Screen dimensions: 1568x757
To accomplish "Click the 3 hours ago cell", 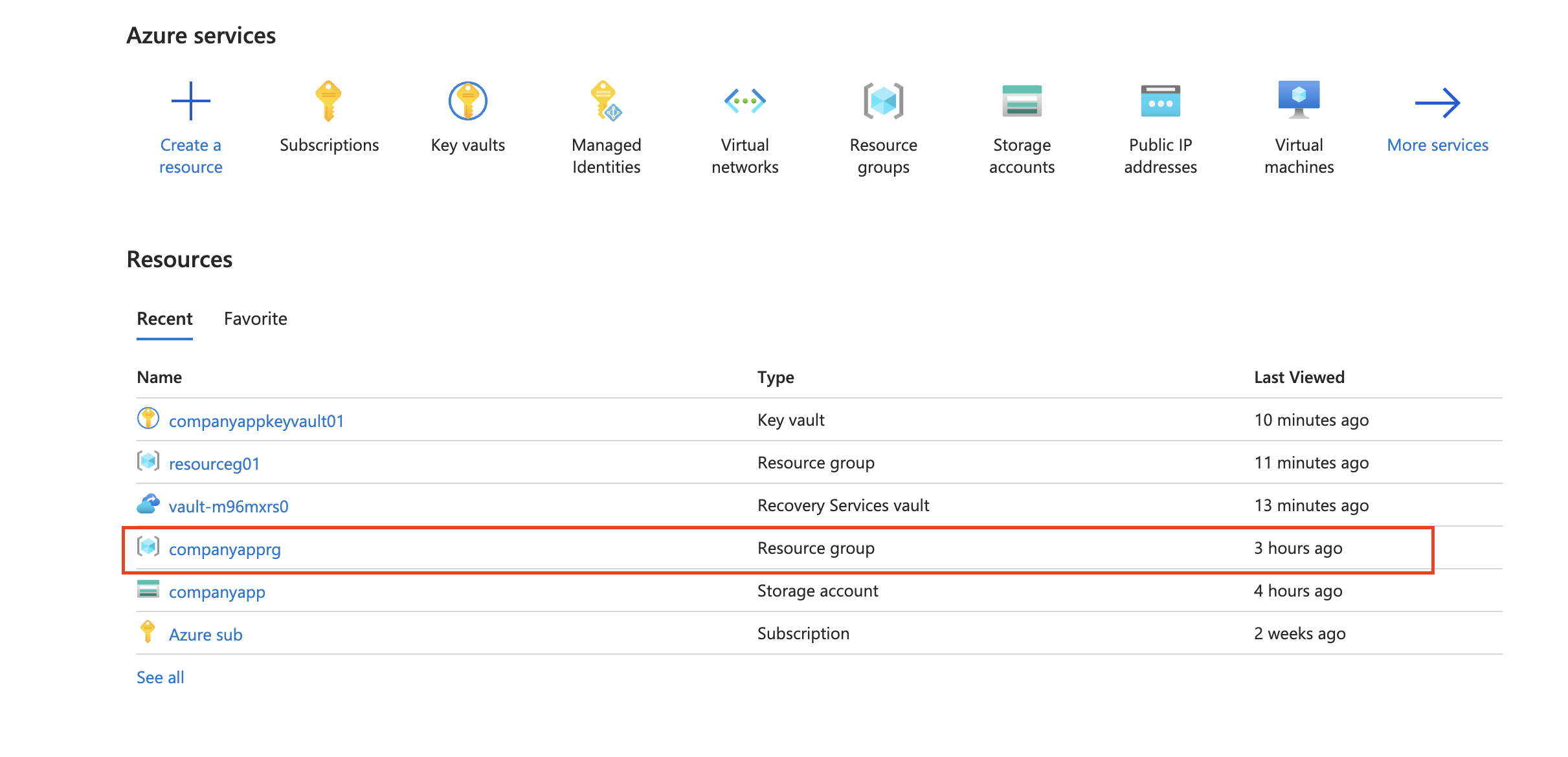I will [x=1298, y=548].
